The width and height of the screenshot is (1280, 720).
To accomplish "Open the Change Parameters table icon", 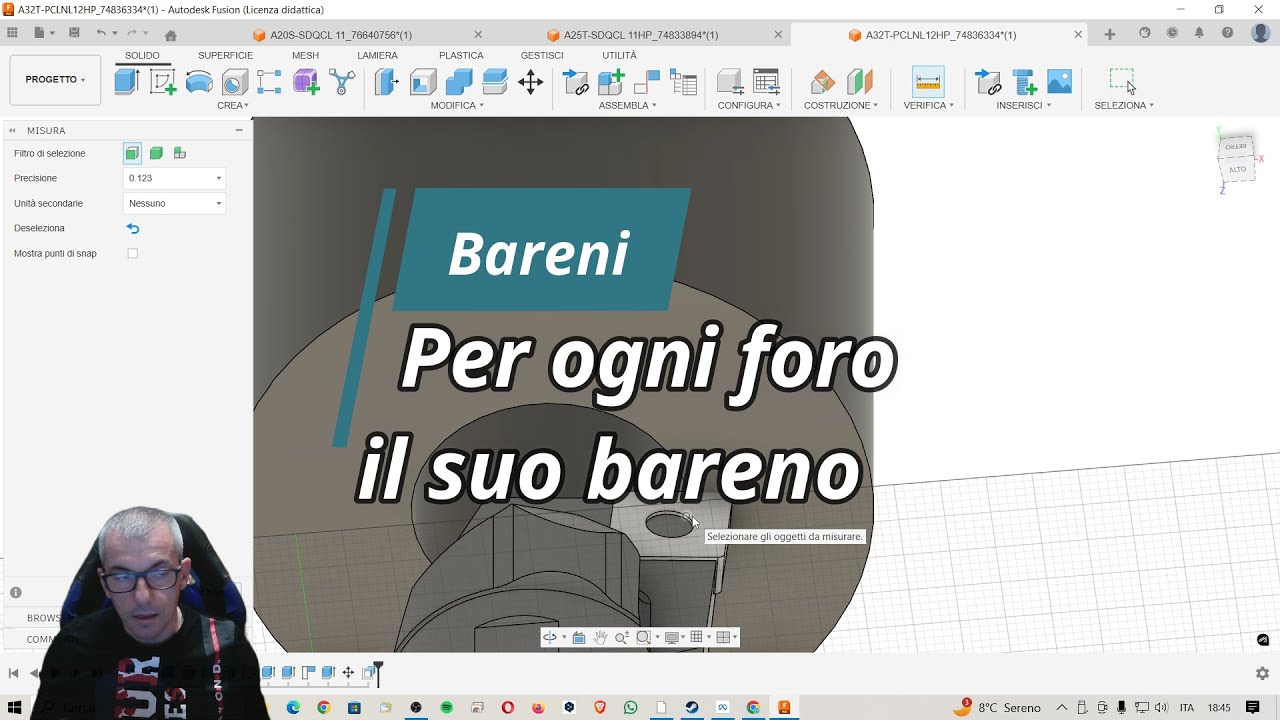I will tap(766, 82).
